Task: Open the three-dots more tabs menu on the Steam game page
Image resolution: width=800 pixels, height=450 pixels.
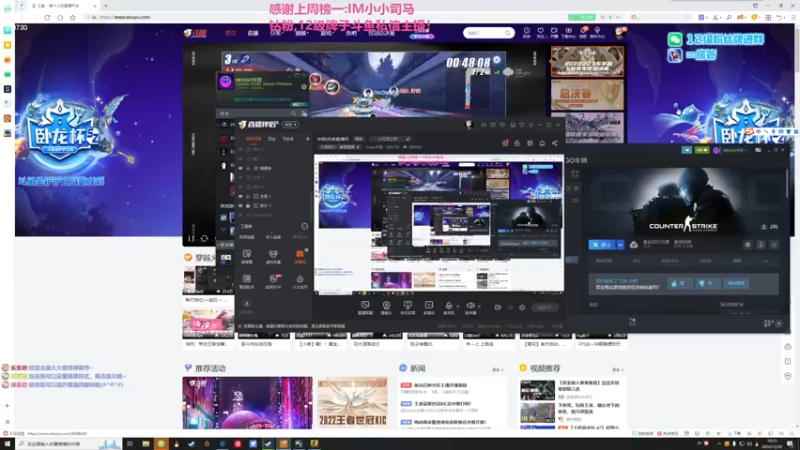Action: [765, 261]
